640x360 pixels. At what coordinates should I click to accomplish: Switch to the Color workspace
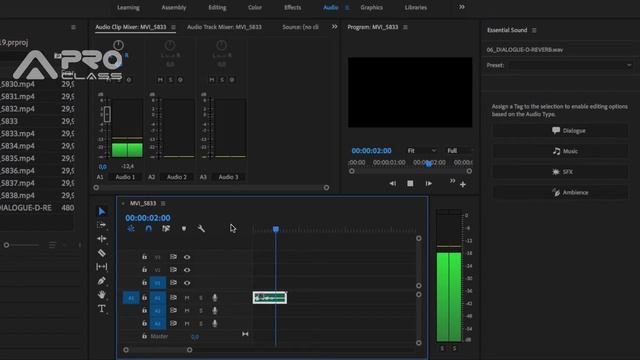[x=255, y=7]
